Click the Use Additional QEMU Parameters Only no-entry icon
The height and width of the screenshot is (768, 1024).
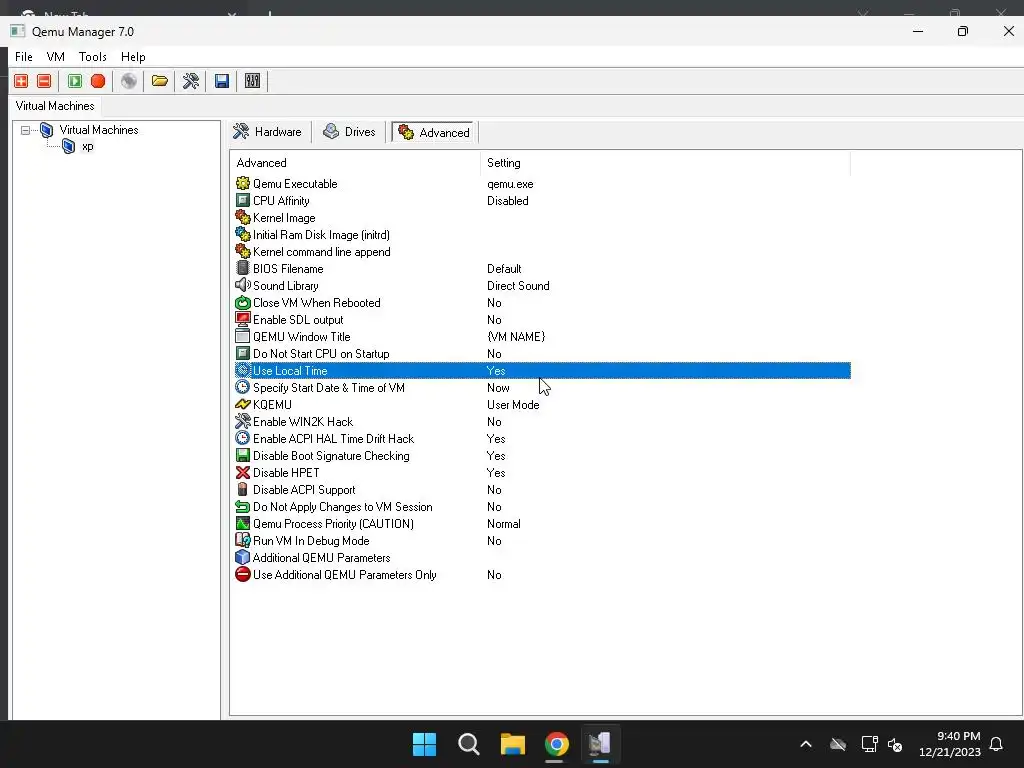(243, 574)
